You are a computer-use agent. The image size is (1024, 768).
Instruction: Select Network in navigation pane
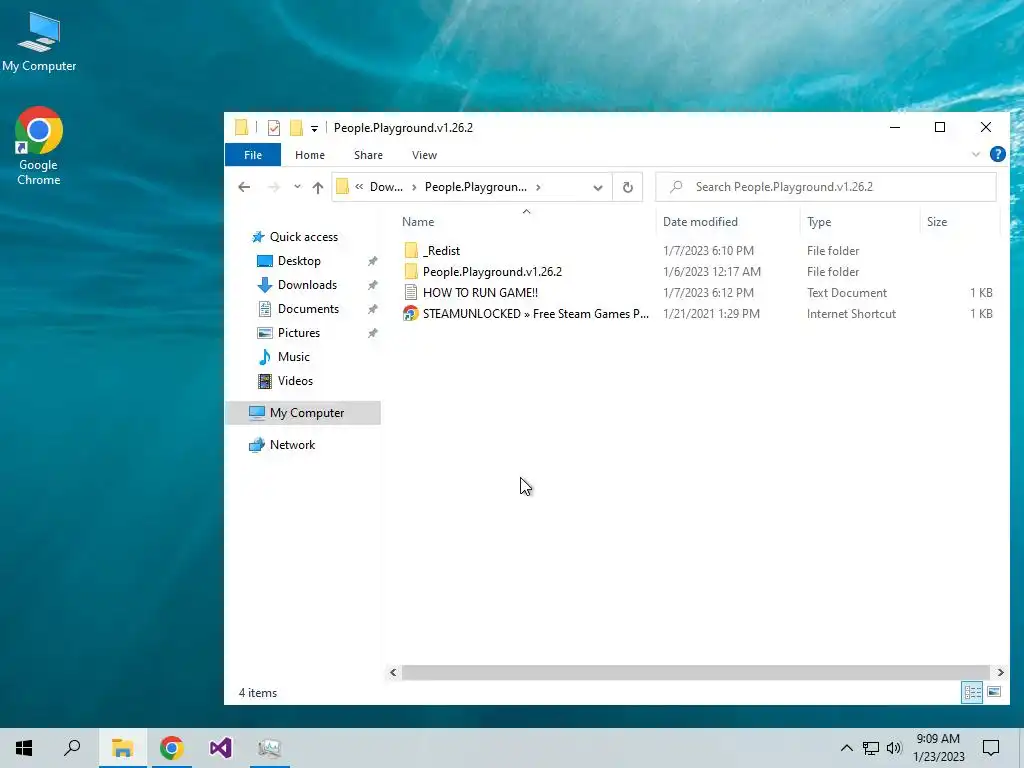click(x=292, y=445)
